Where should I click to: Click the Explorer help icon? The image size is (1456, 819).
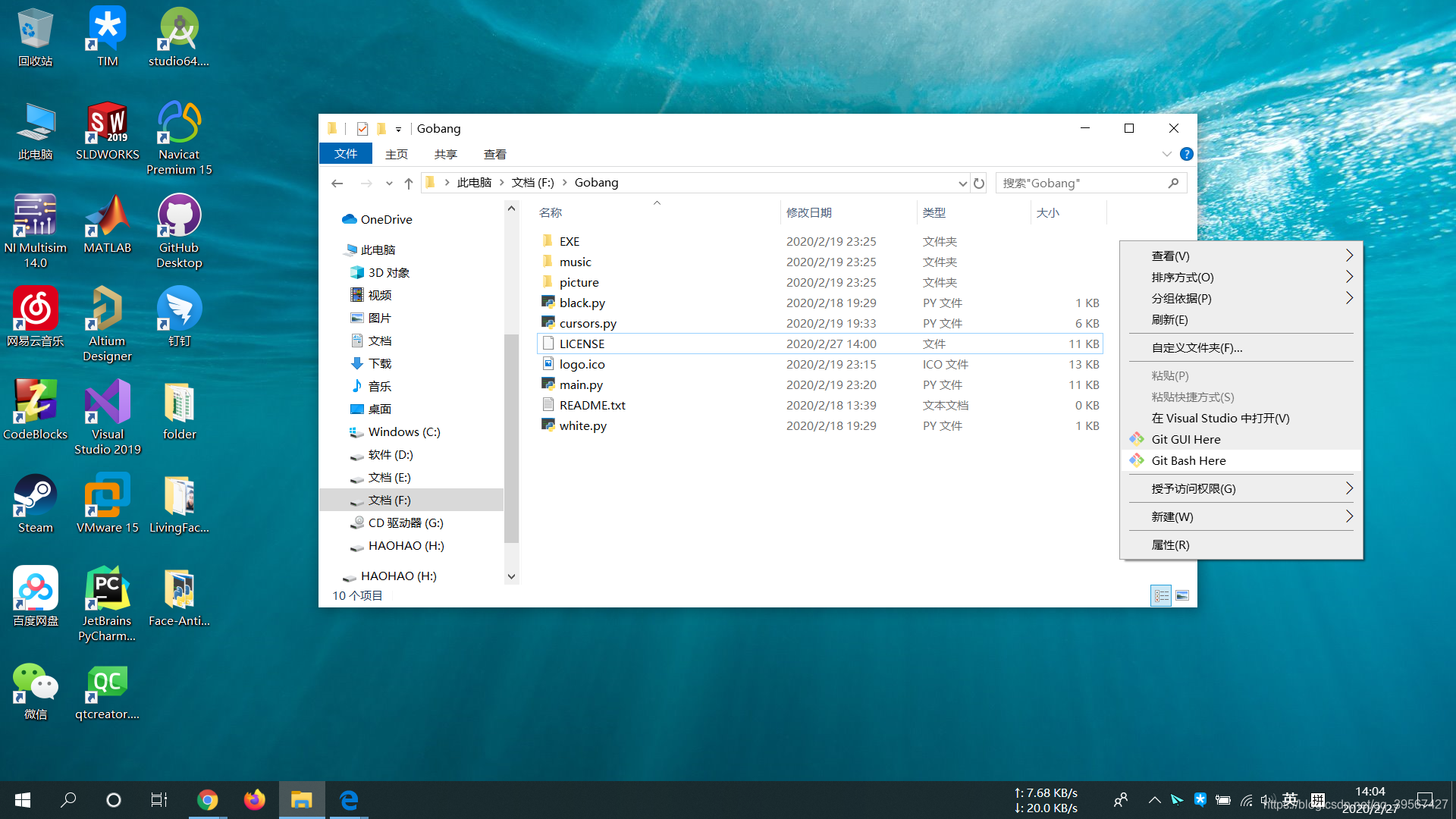1187,154
